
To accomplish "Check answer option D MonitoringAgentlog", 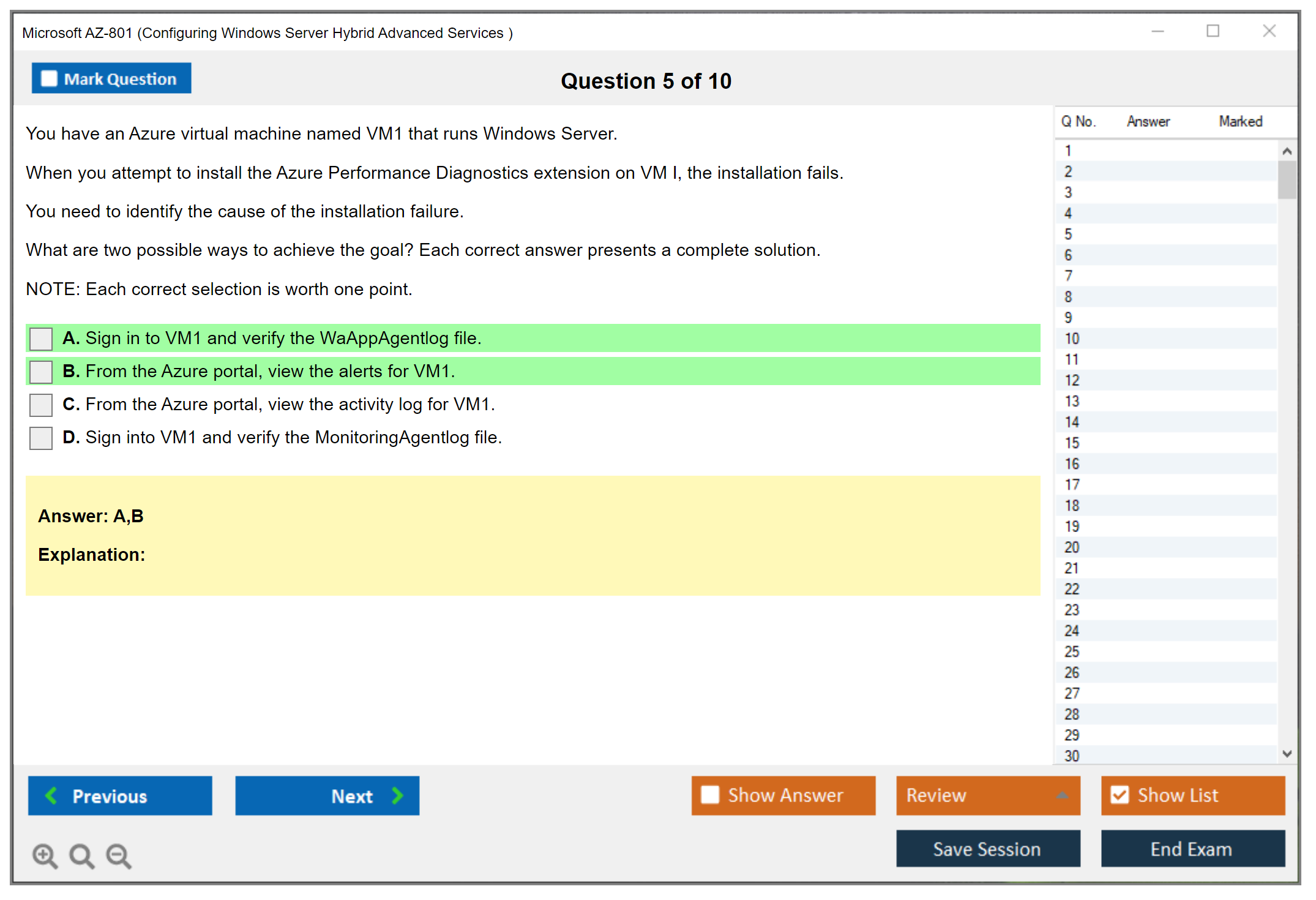I will point(41,438).
